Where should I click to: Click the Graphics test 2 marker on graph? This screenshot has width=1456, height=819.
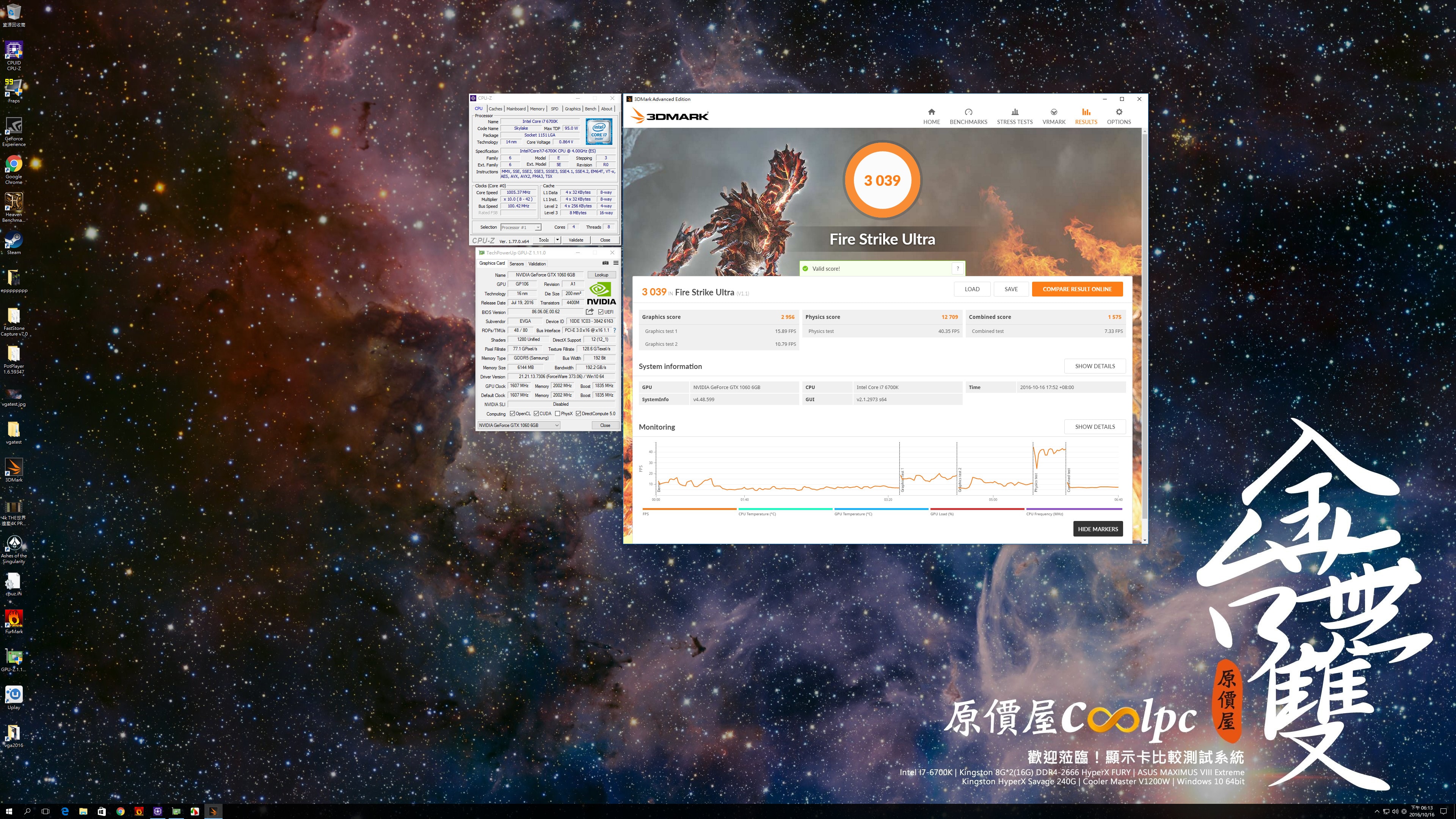(960, 479)
